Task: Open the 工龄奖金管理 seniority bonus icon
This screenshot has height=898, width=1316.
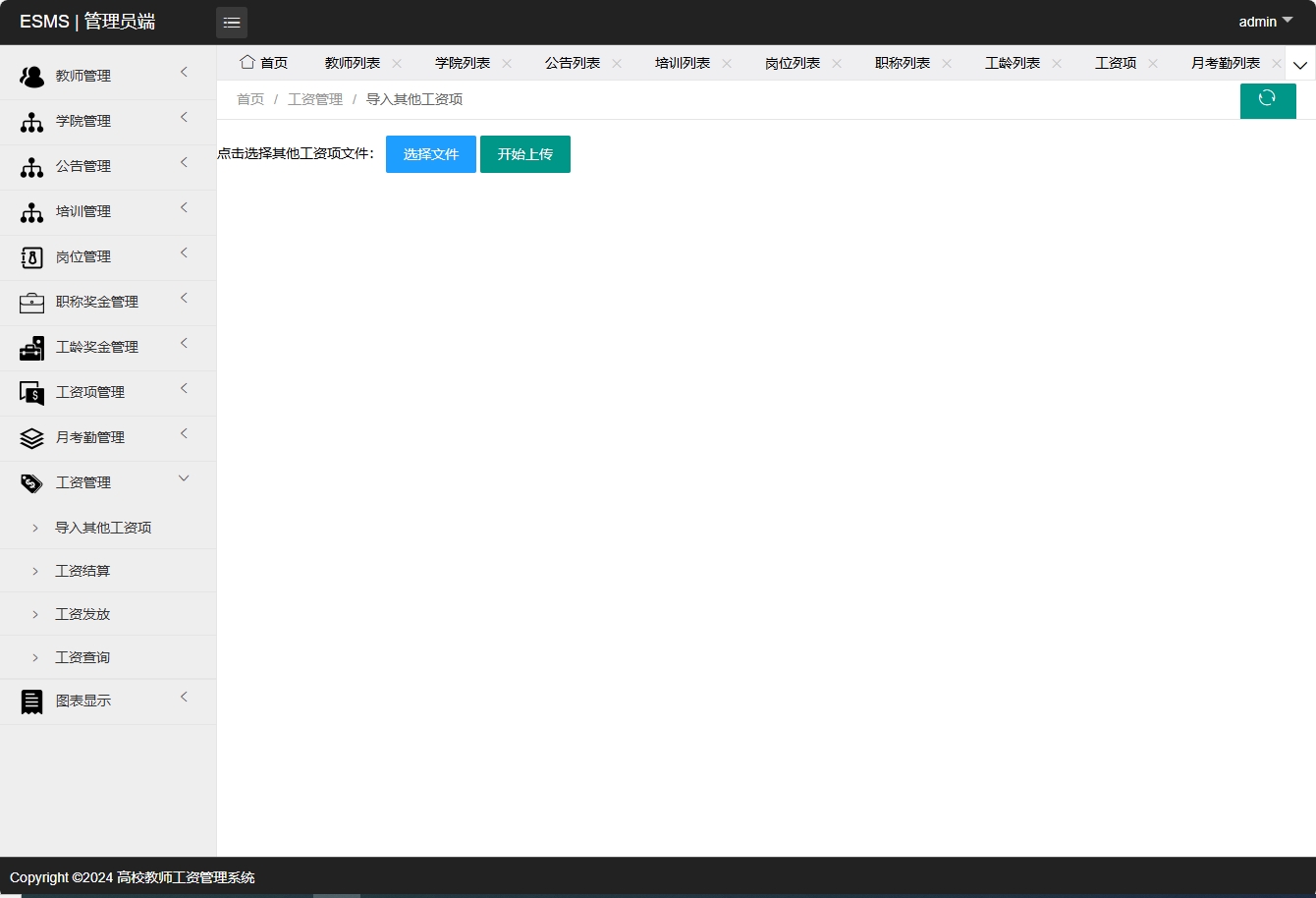Action: pyautogui.click(x=30, y=347)
